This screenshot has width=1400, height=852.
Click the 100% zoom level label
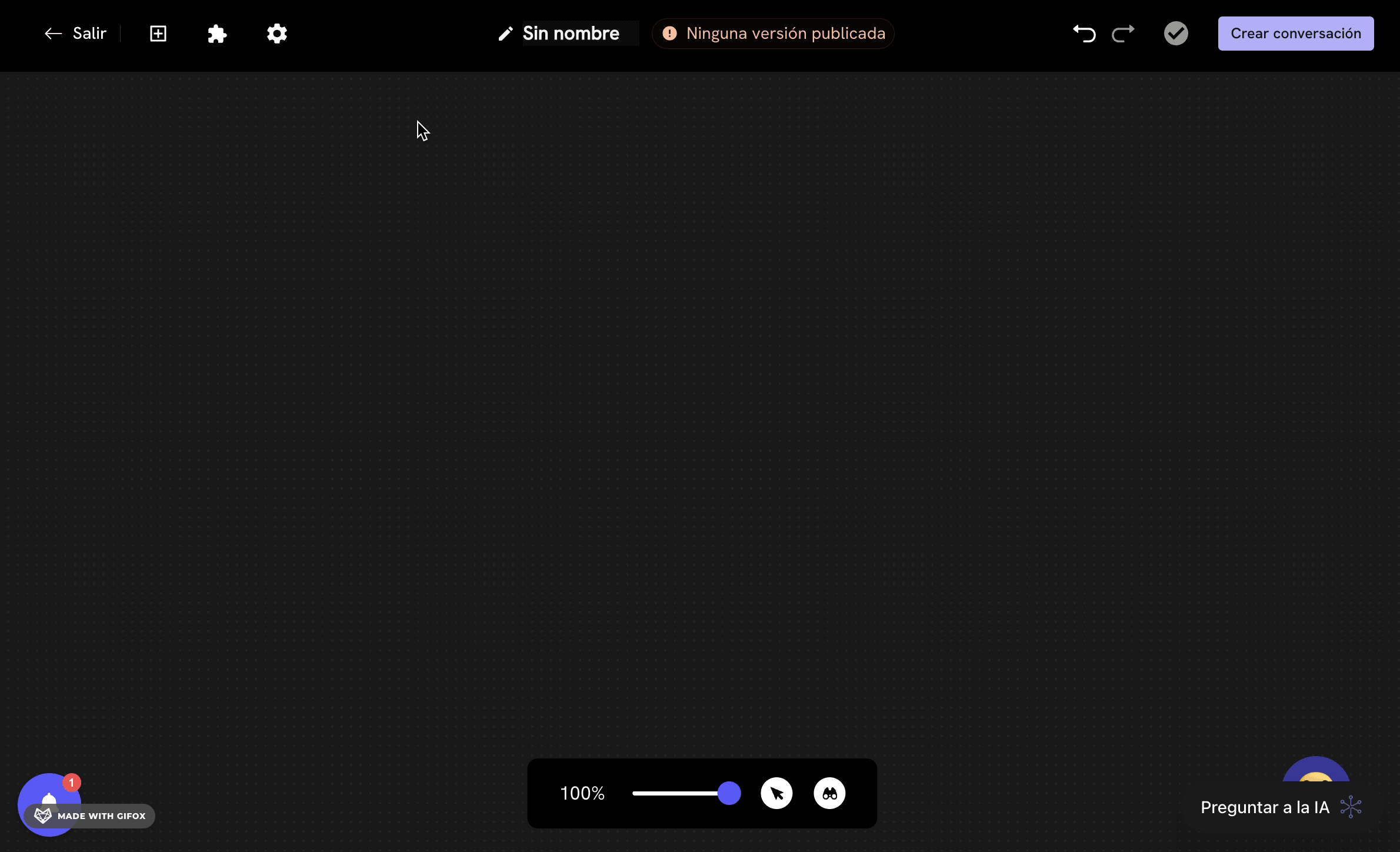click(582, 793)
